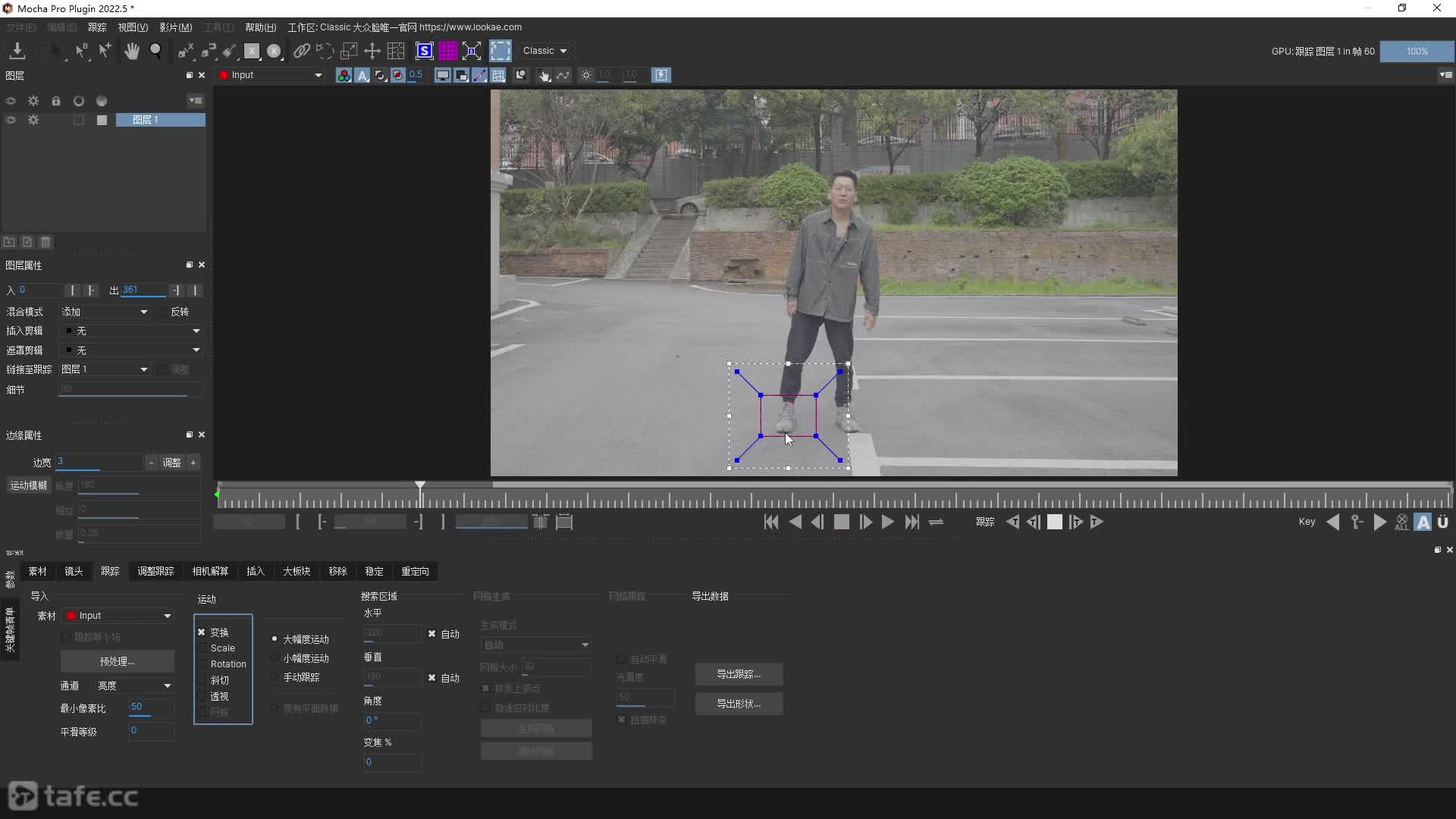Click the 出 out-point 361 field
Image resolution: width=1456 pixels, height=819 pixels.
tap(143, 290)
